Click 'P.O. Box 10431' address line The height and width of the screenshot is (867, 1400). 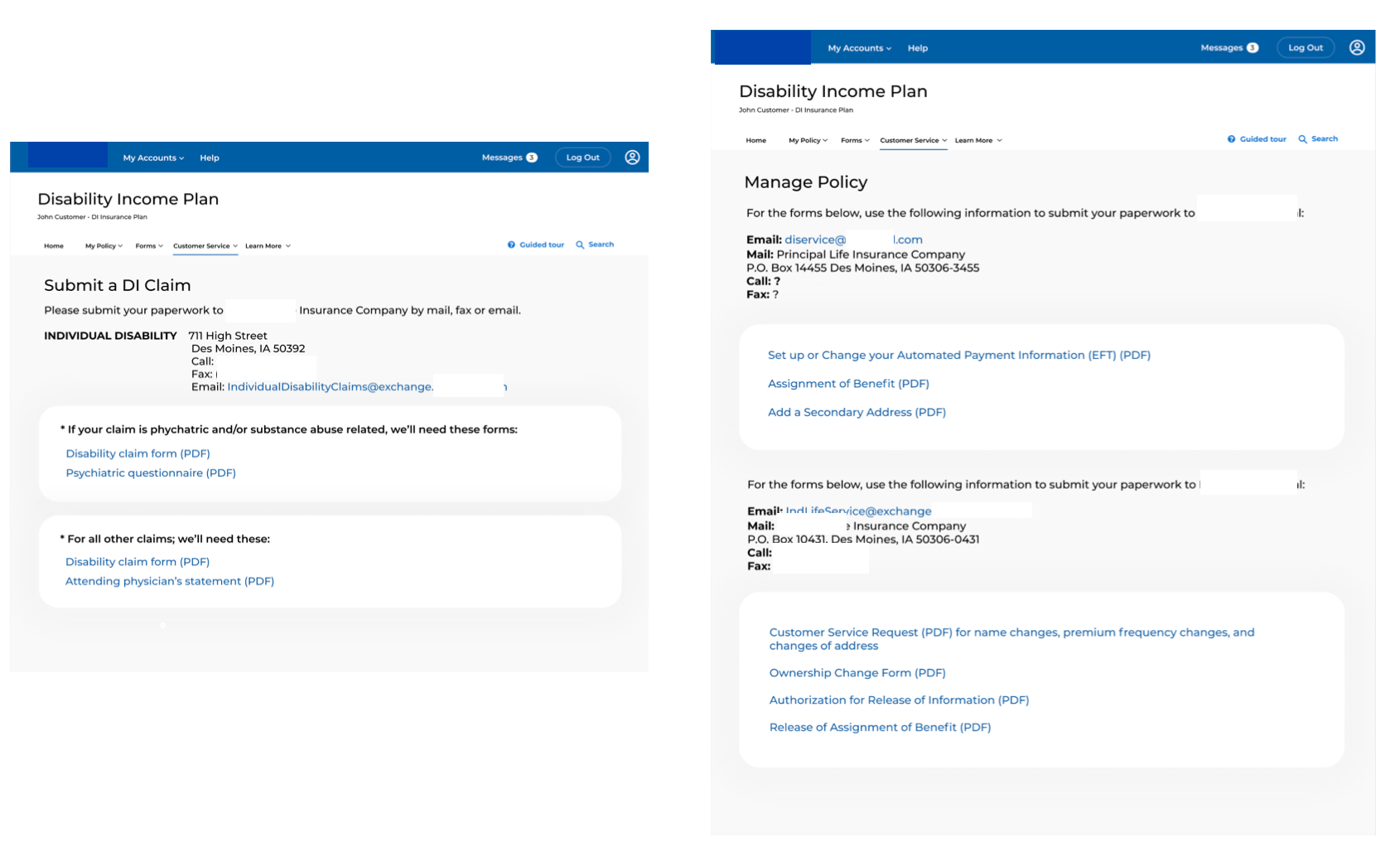point(863,540)
